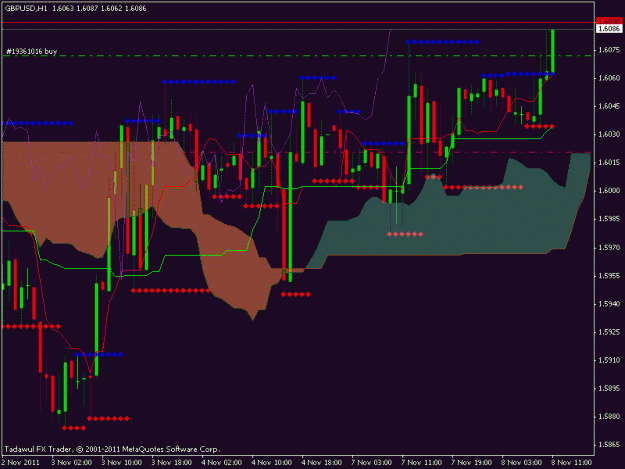This screenshot has width=625, height=469.
Task: Click the 1.5910 price axis label
Action: click(x=609, y=360)
